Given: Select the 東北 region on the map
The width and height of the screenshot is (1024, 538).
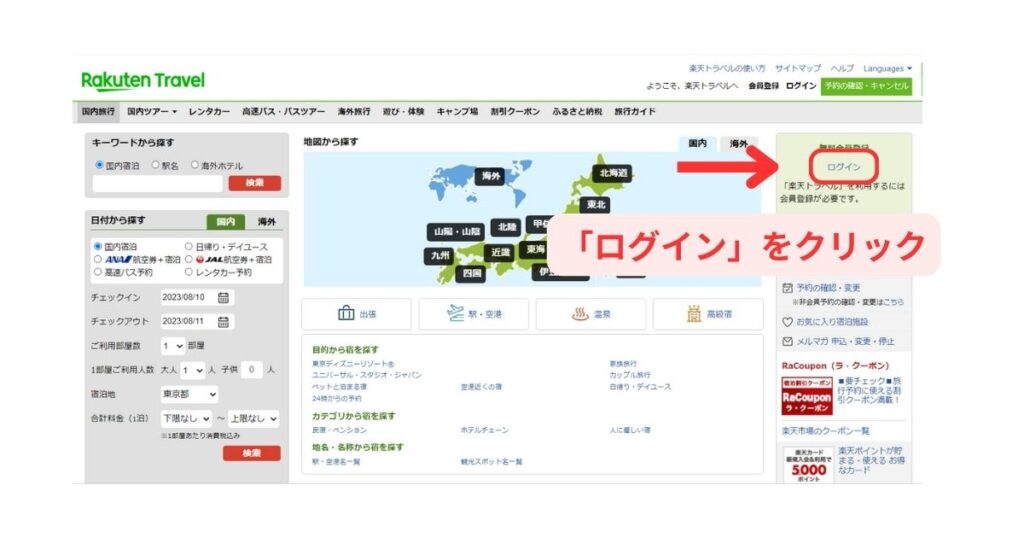Looking at the screenshot, I should click(x=596, y=204).
